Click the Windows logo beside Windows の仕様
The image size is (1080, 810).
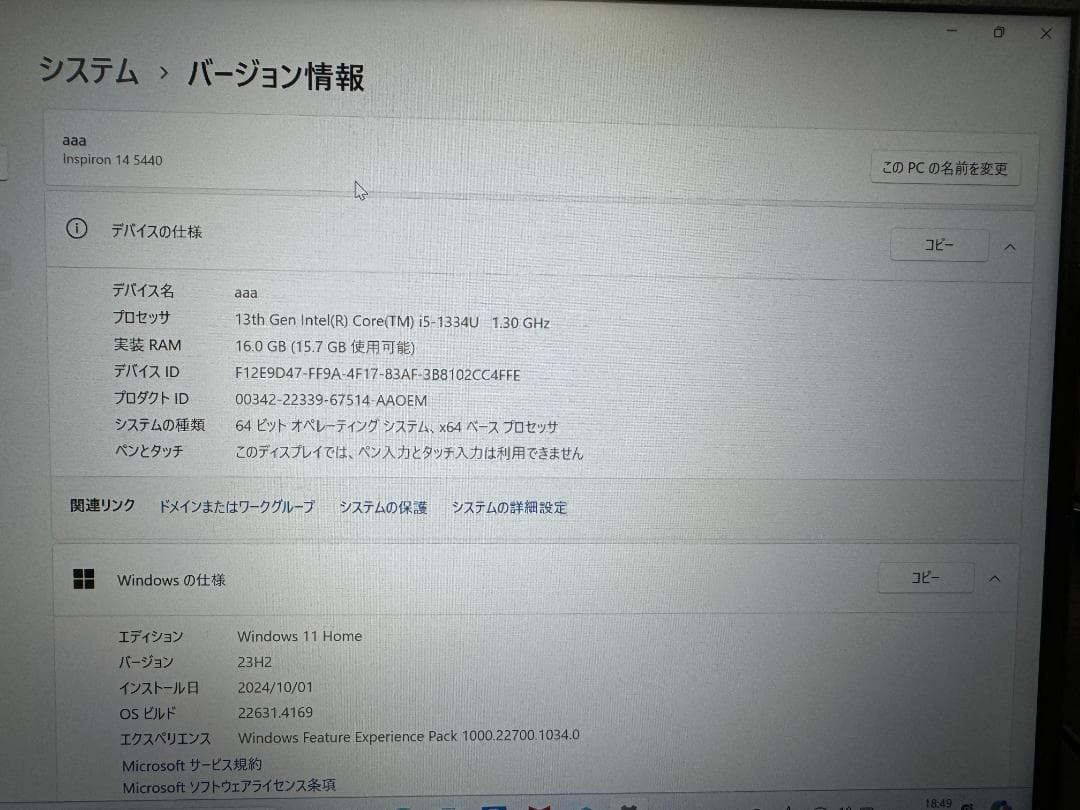(83, 579)
